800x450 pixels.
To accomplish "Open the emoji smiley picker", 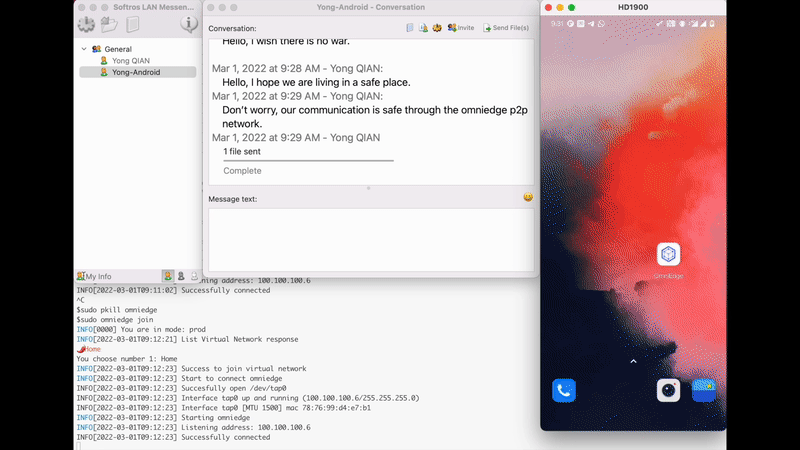I will pos(527,197).
